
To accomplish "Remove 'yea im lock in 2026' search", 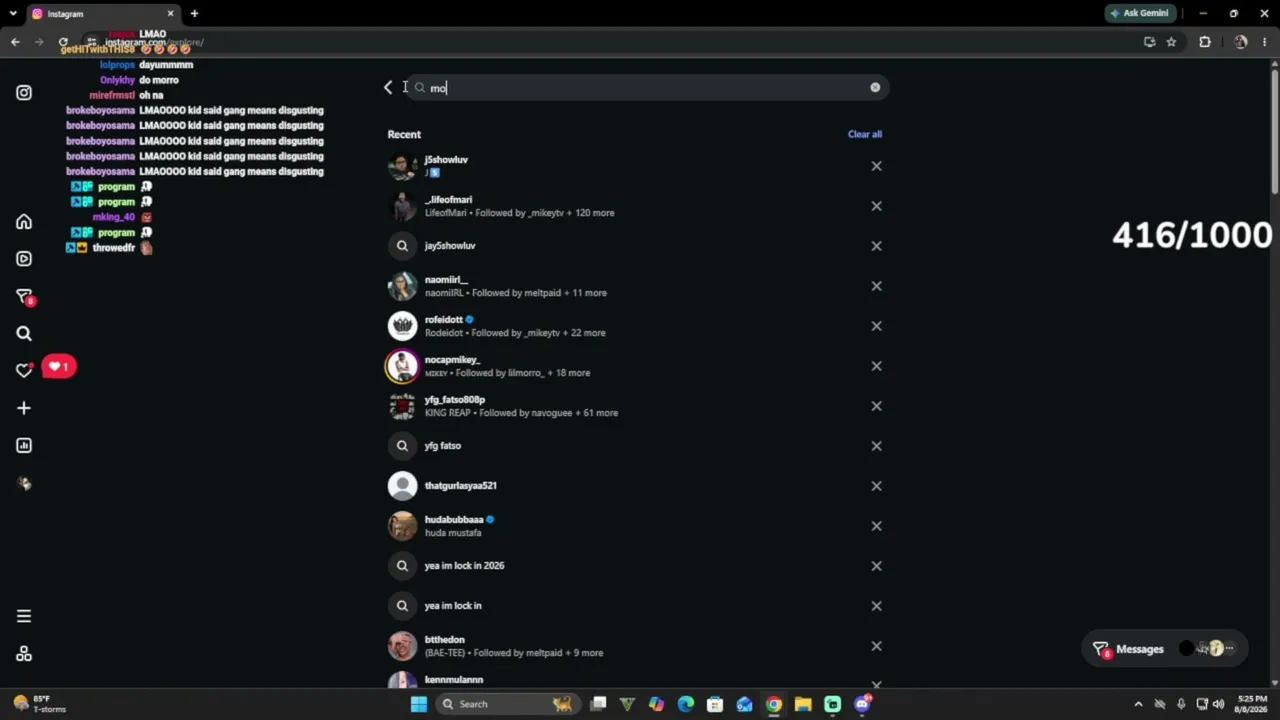I will [x=877, y=566].
